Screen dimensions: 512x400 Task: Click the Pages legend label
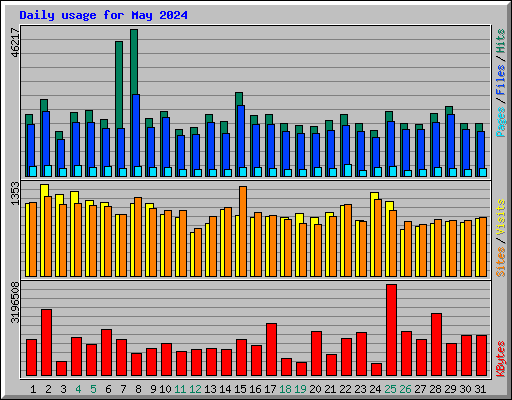point(500,122)
